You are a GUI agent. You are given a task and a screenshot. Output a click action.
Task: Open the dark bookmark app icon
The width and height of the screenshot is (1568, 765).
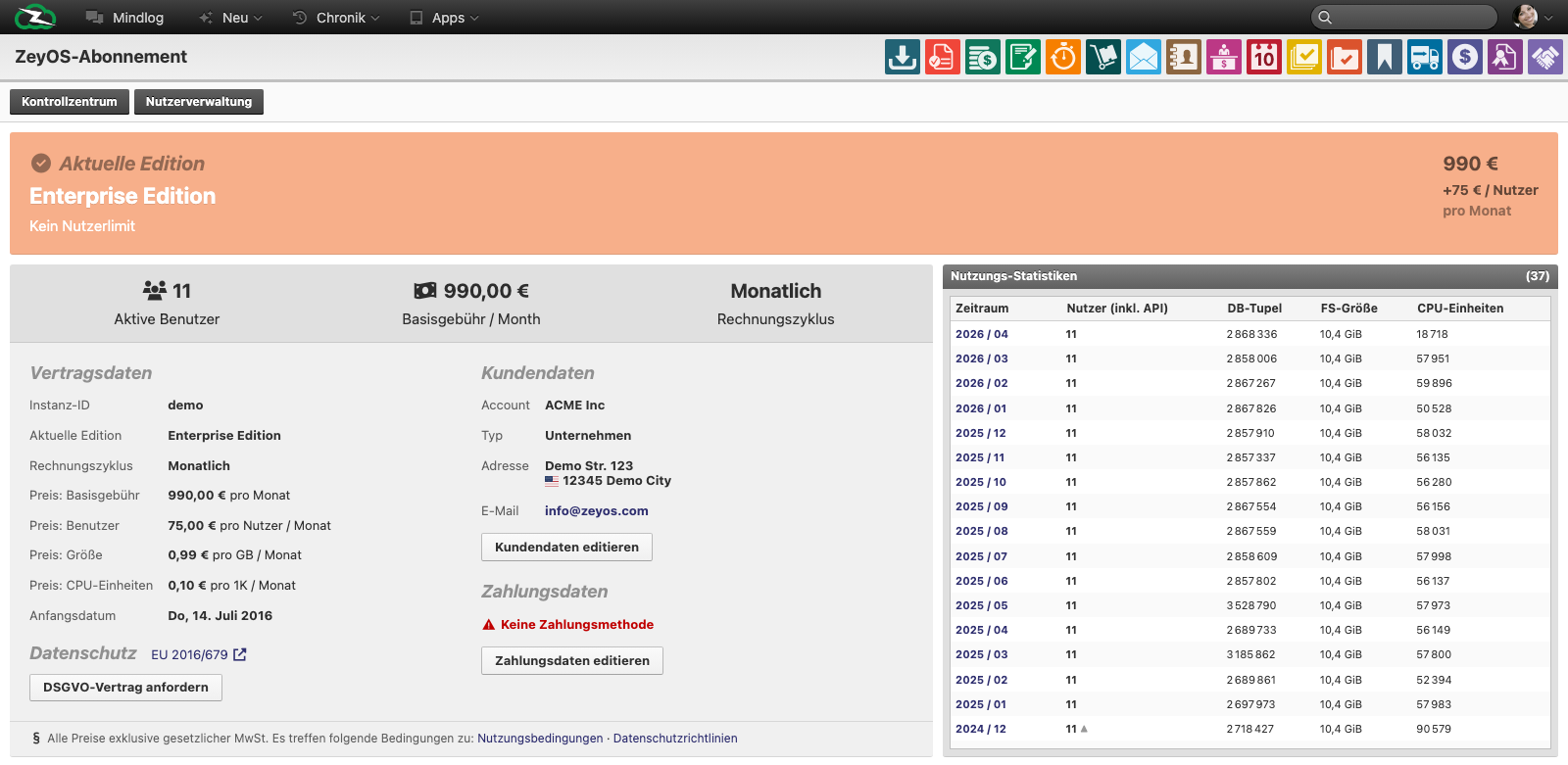[1384, 57]
